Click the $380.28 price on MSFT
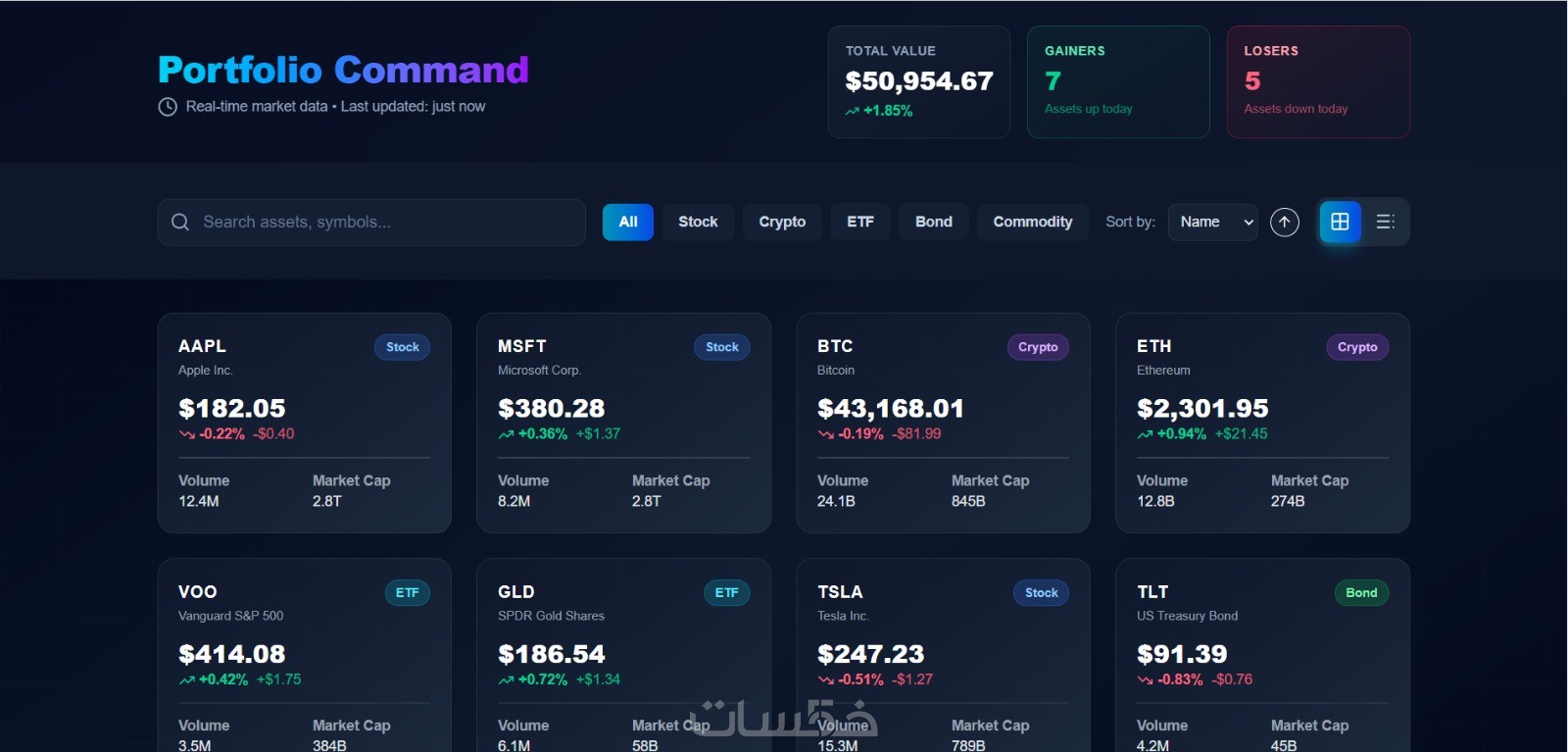1568x752 pixels. 552,409
